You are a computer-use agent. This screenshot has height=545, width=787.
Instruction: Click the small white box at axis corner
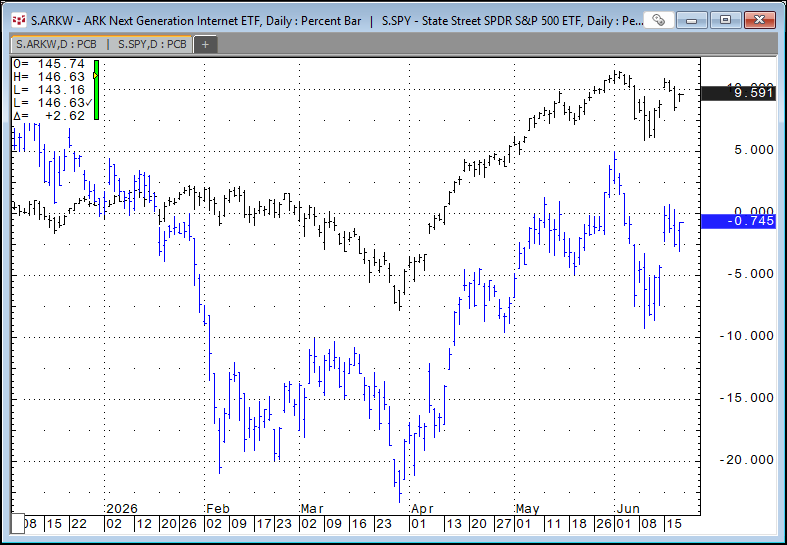(18, 524)
